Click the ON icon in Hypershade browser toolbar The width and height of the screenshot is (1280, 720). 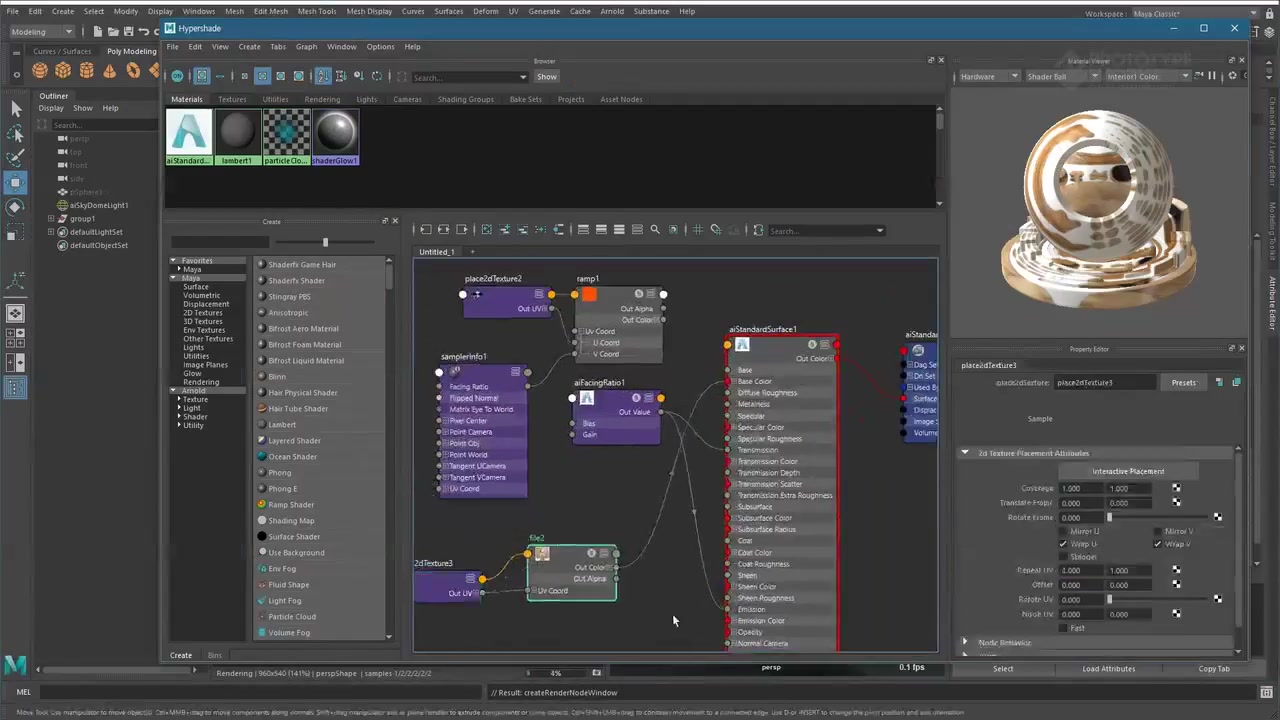click(x=177, y=76)
